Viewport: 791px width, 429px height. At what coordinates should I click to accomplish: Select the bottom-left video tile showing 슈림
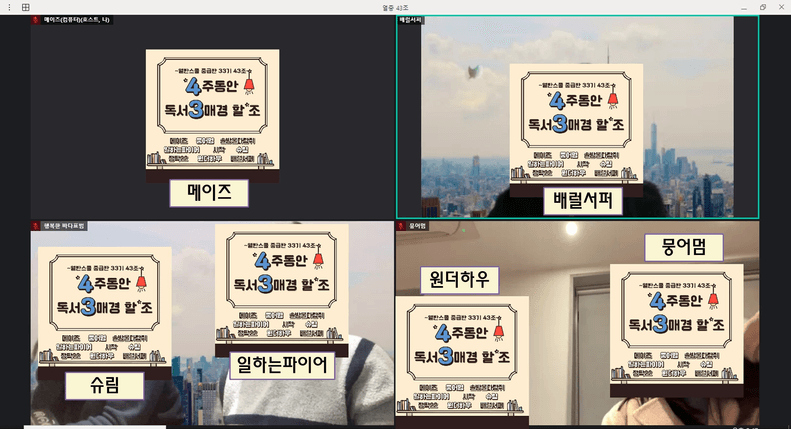[x=212, y=323]
